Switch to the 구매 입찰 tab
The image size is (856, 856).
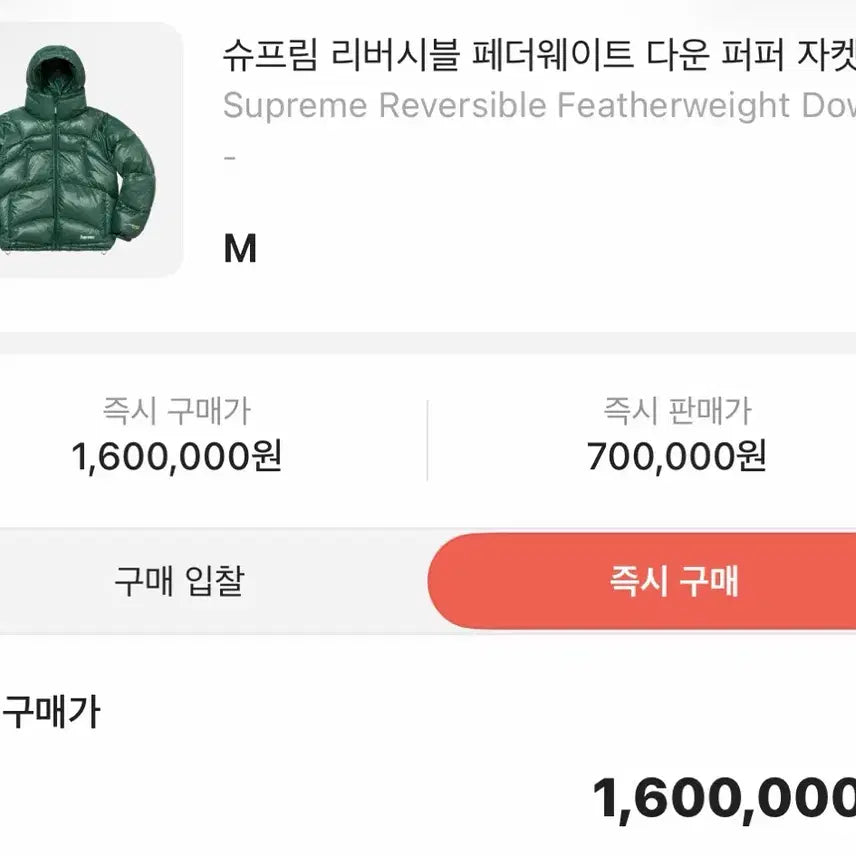pos(178,581)
